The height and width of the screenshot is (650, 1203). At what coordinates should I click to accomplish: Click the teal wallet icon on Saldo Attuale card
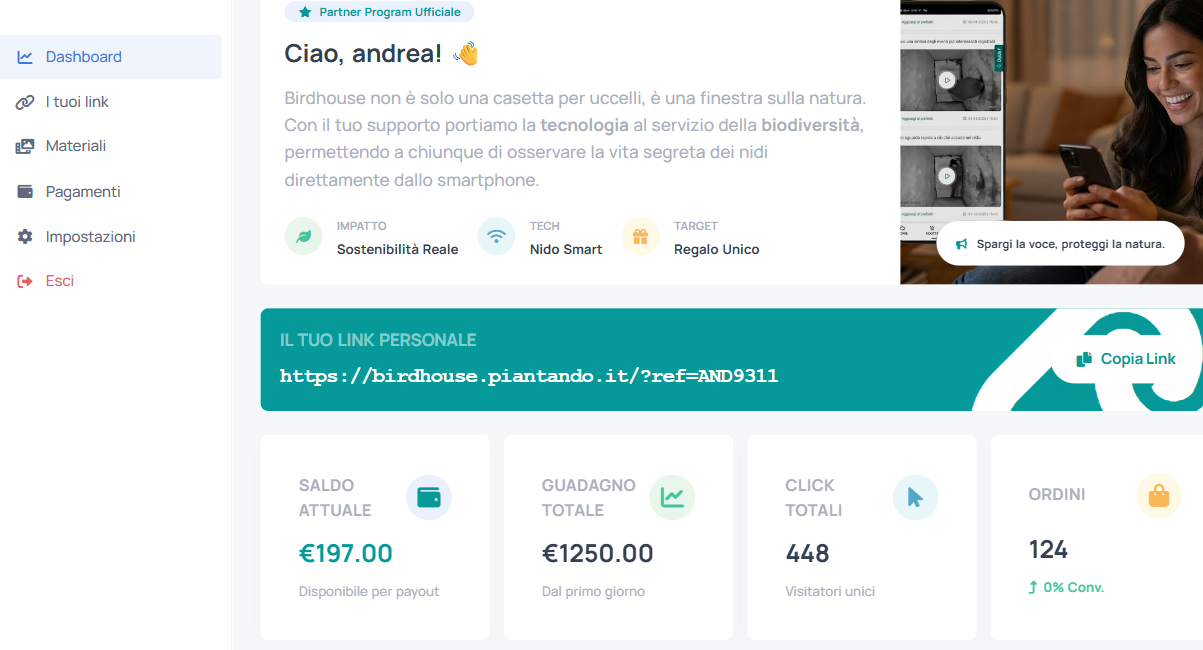click(x=428, y=497)
